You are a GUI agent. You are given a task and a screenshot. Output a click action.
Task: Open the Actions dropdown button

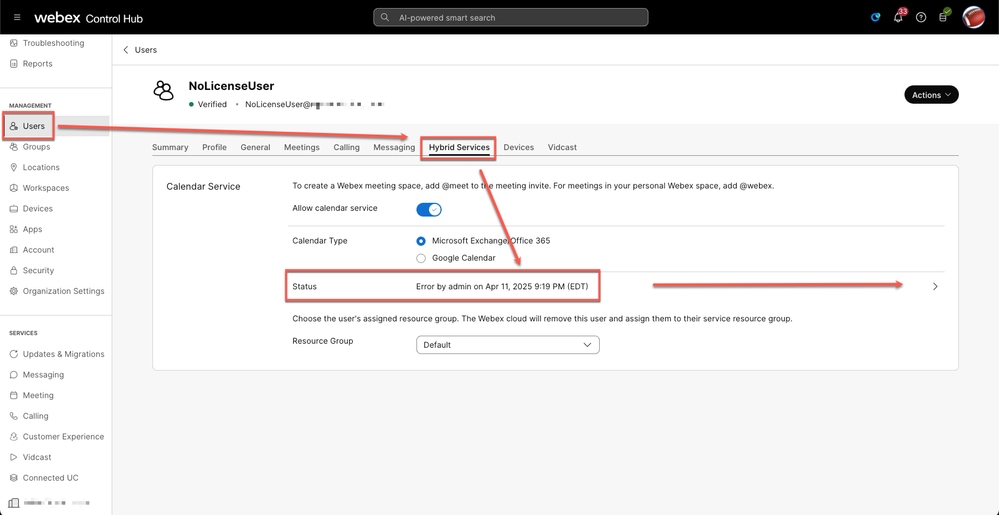[931, 95]
